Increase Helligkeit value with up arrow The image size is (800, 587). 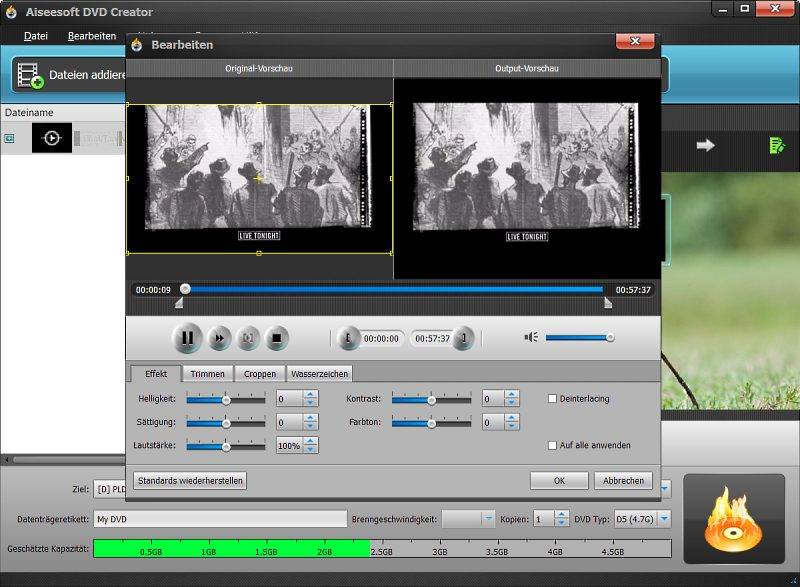click(311, 395)
